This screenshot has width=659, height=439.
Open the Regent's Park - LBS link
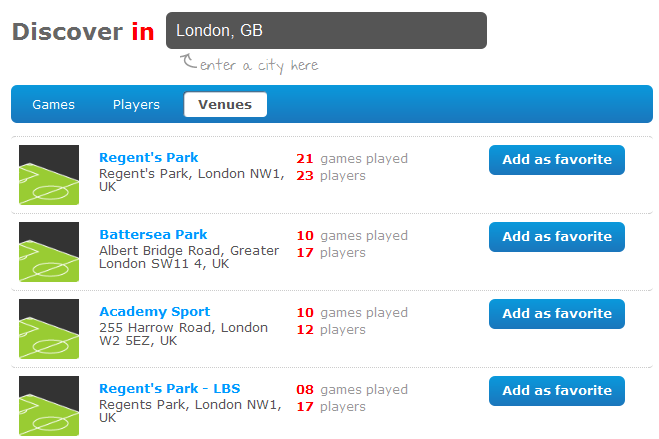(x=169, y=389)
